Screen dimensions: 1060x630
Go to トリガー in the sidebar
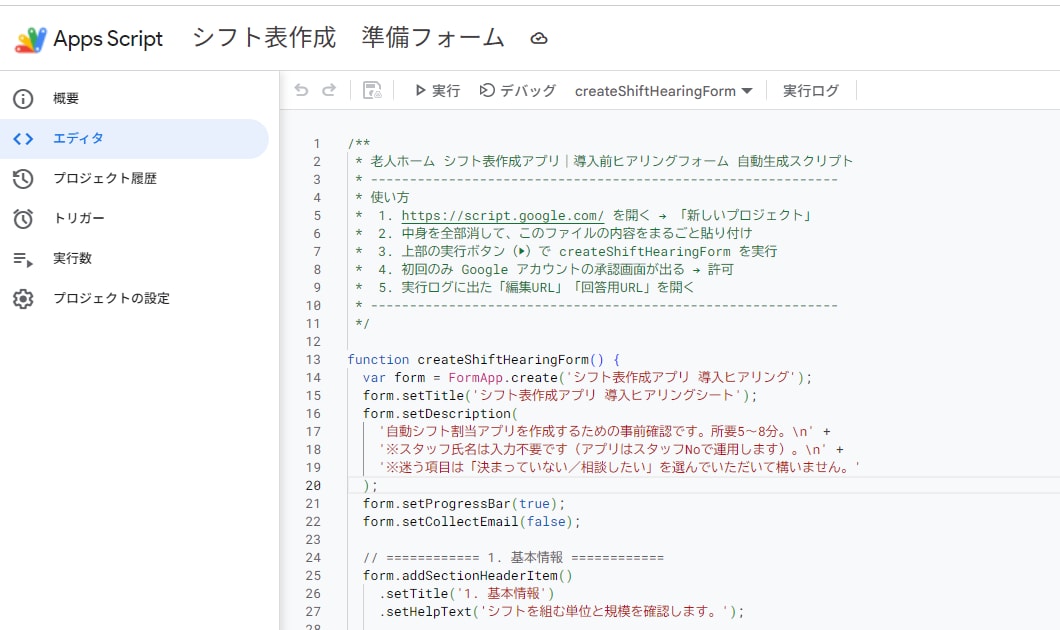79,218
